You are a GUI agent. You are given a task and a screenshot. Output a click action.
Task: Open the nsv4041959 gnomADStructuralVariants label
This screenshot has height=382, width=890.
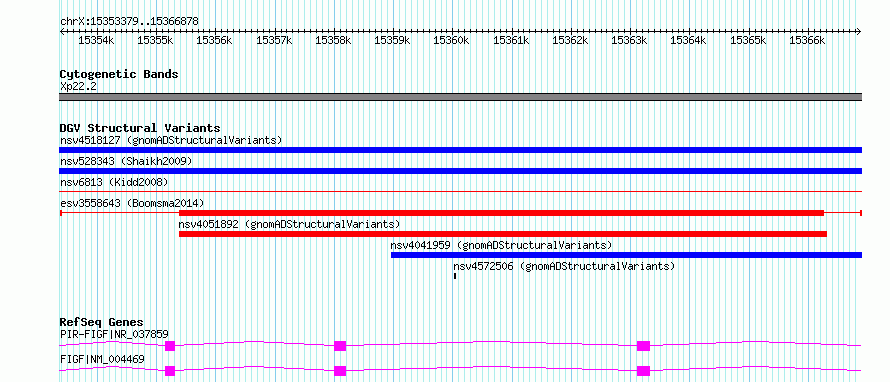pos(501,245)
